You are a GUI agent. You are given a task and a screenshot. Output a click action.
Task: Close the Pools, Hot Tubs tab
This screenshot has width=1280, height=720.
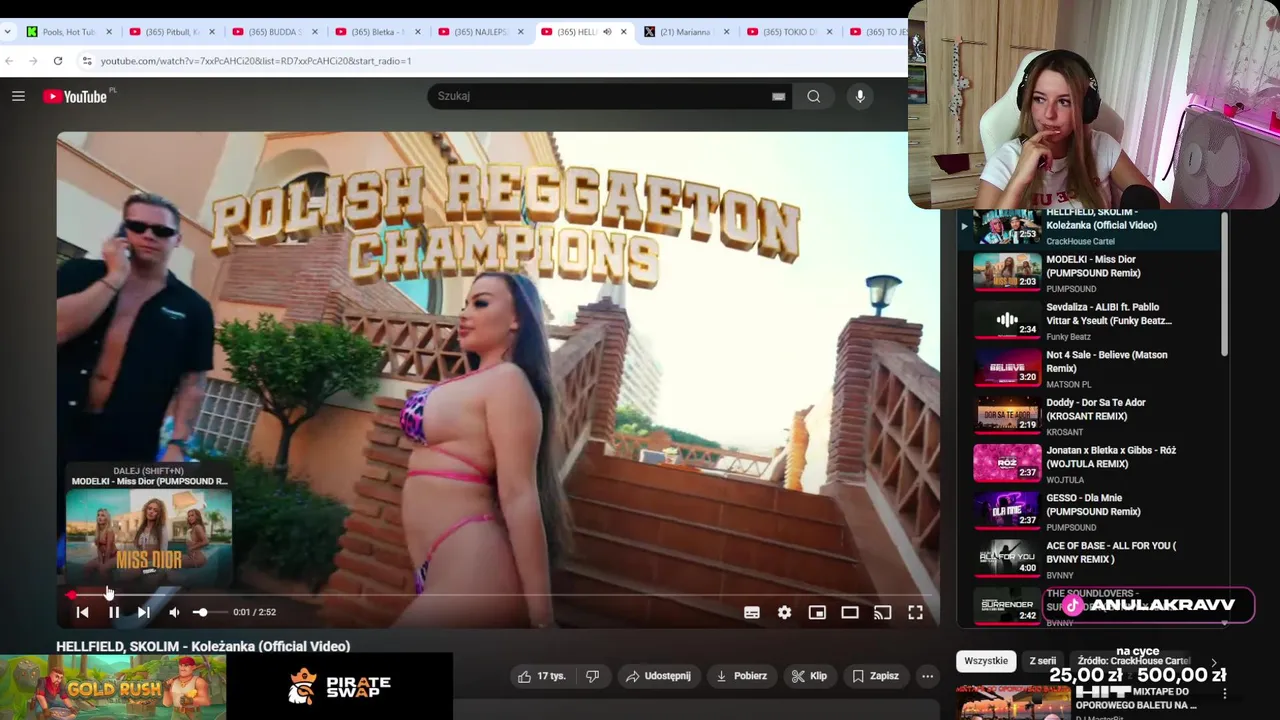tap(109, 32)
